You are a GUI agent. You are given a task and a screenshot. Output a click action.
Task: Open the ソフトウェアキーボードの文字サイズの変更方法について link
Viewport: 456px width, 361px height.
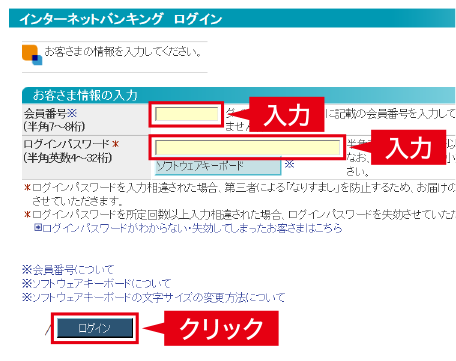(x=154, y=297)
